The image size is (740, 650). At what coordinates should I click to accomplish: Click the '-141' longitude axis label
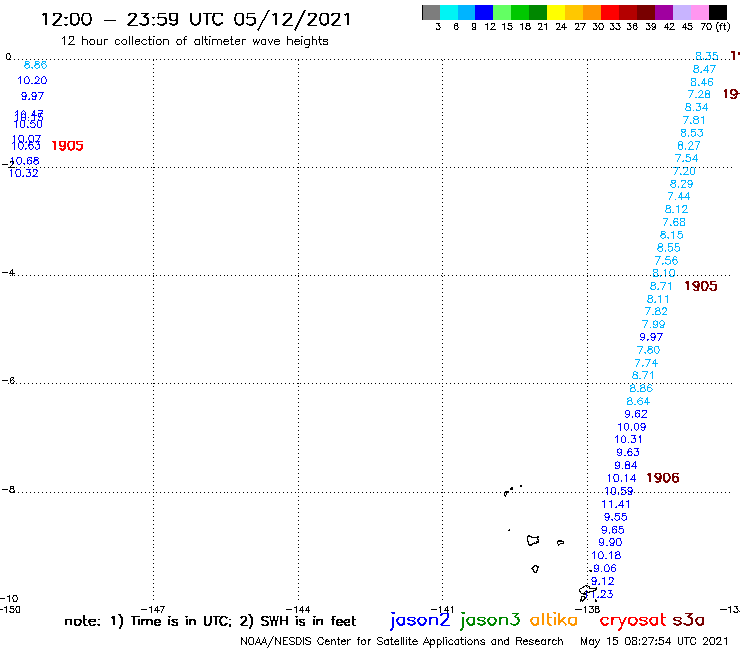442,609
